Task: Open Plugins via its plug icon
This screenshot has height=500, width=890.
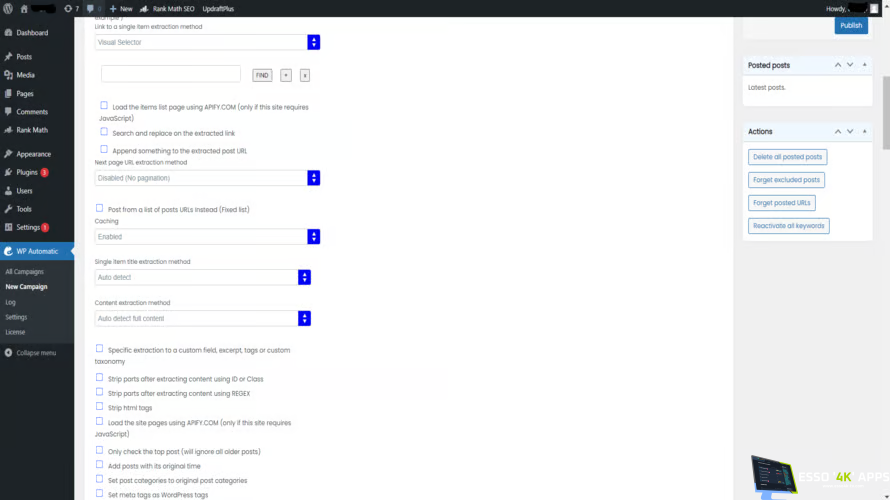Action: tap(8, 172)
